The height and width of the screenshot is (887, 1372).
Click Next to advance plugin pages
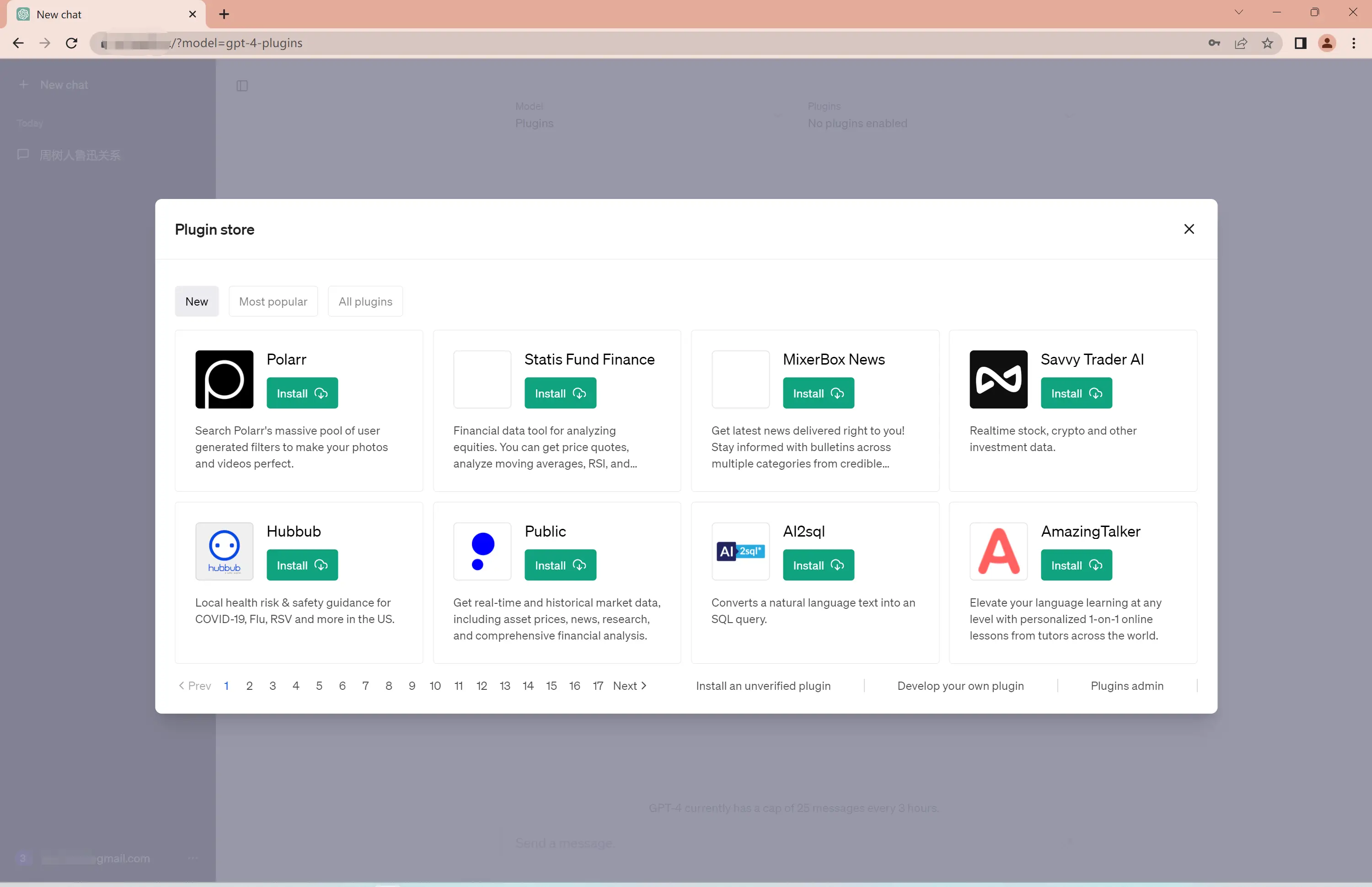pyautogui.click(x=629, y=685)
